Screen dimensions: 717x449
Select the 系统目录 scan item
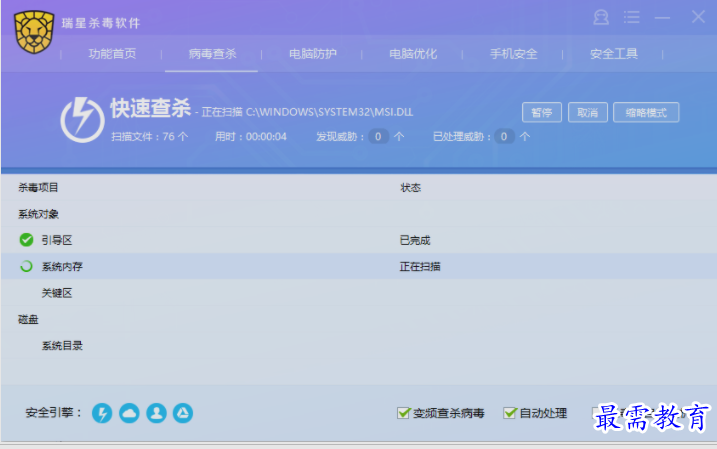62,346
